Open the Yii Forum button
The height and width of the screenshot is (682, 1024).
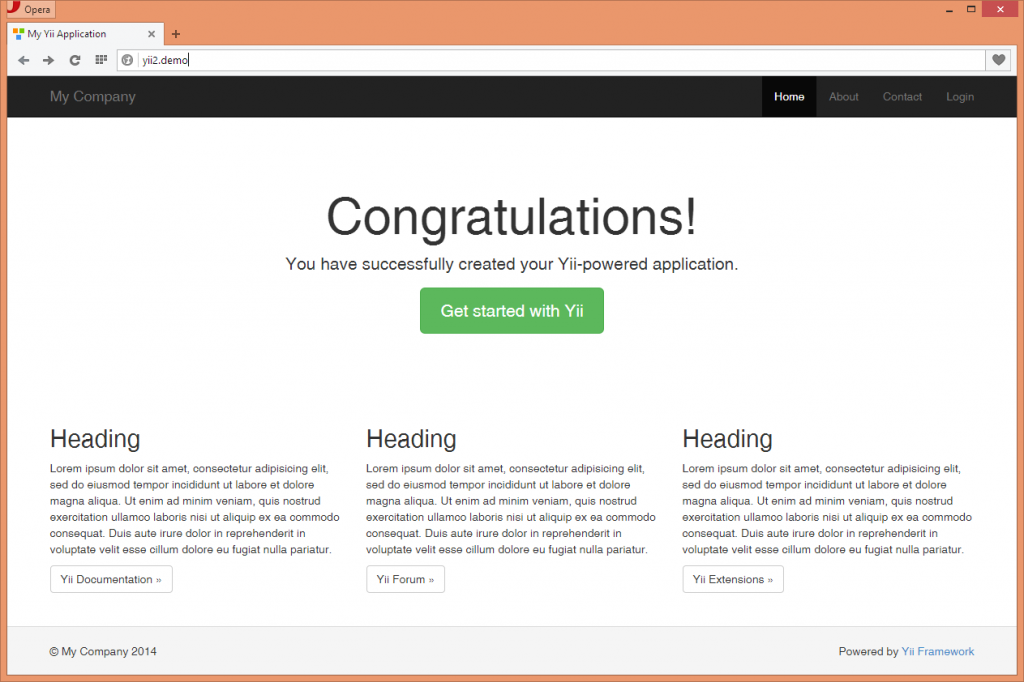(406, 579)
